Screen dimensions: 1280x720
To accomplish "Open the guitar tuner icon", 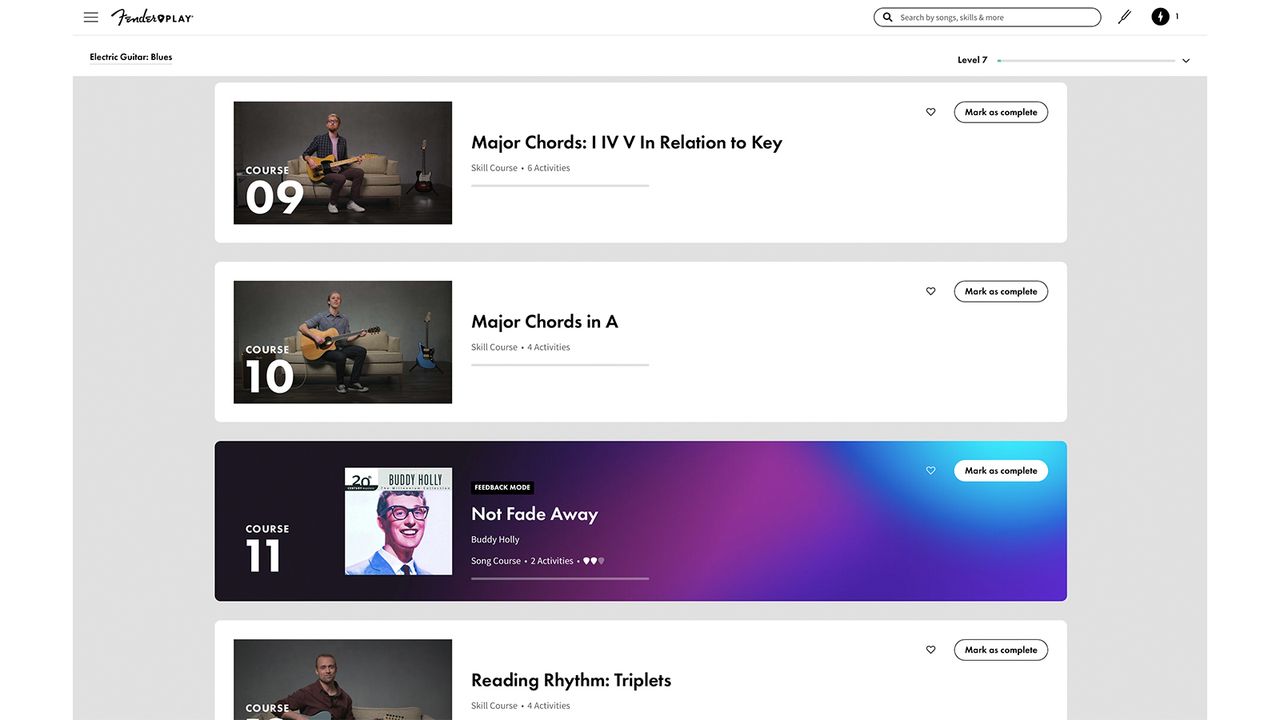I will (x=1124, y=17).
